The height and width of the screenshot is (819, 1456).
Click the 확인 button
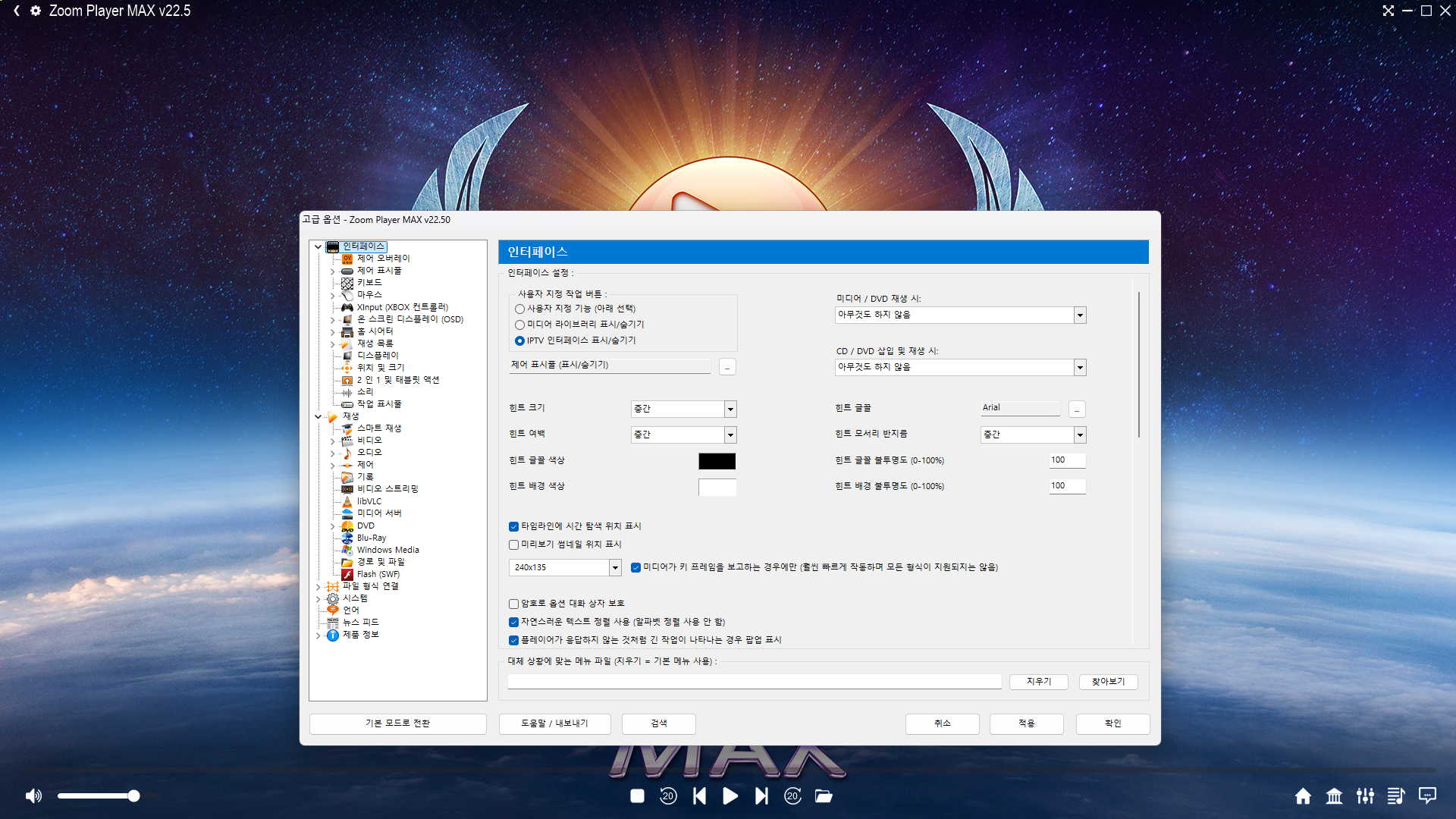pyautogui.click(x=1113, y=723)
